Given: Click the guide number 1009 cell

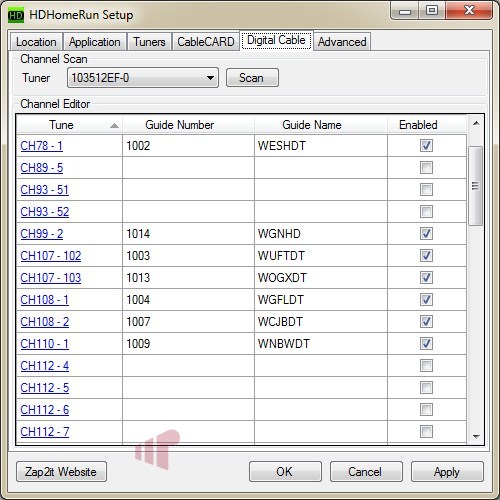Looking at the screenshot, I should (188, 344).
